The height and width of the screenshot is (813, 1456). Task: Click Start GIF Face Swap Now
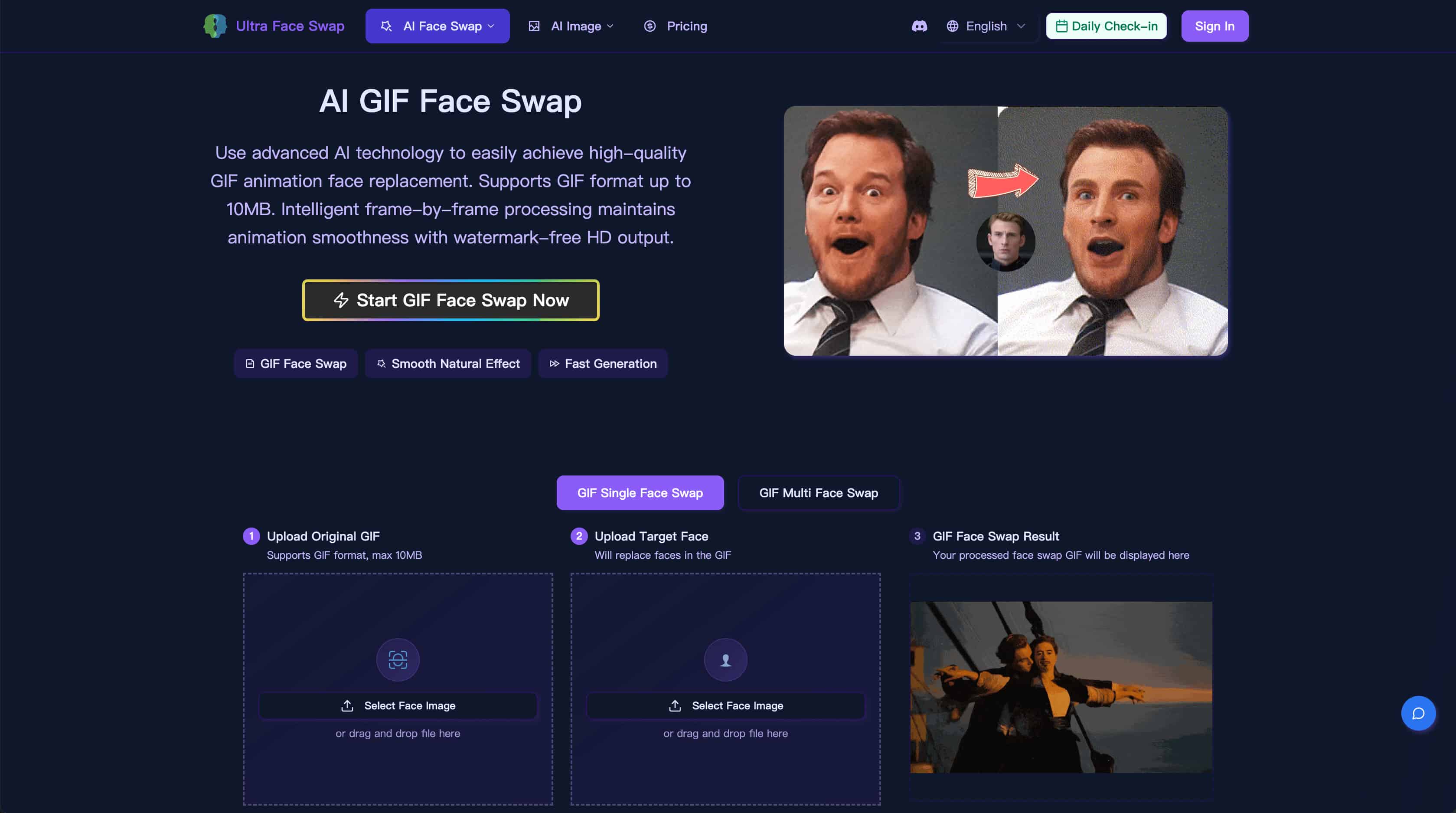[x=451, y=300]
